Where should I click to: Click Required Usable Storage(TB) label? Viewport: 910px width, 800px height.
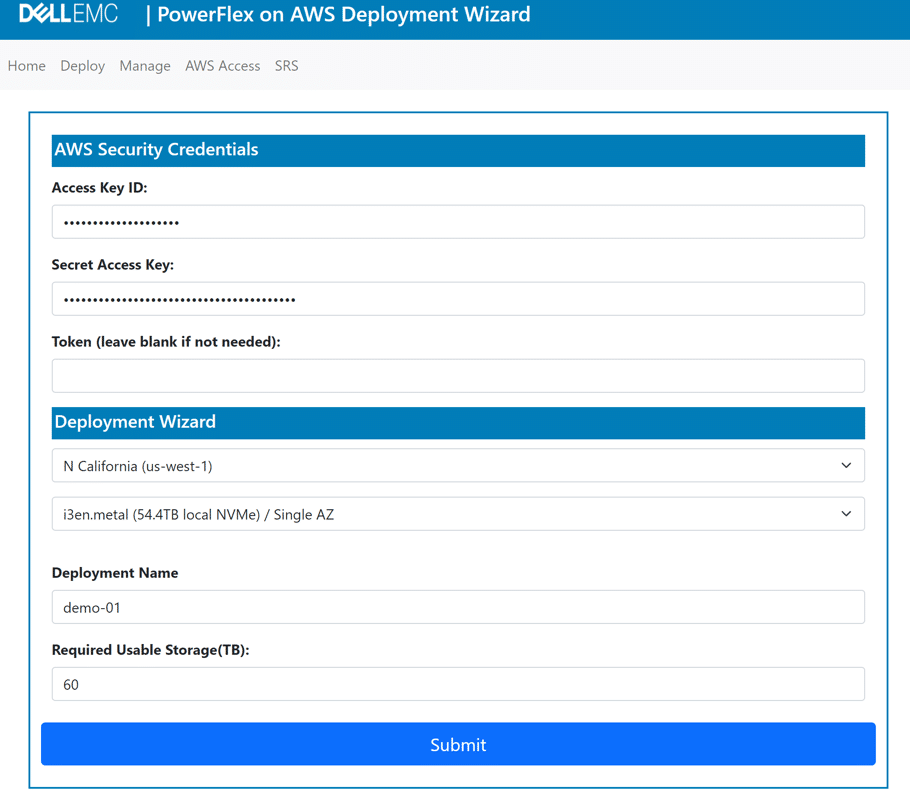(x=150, y=650)
